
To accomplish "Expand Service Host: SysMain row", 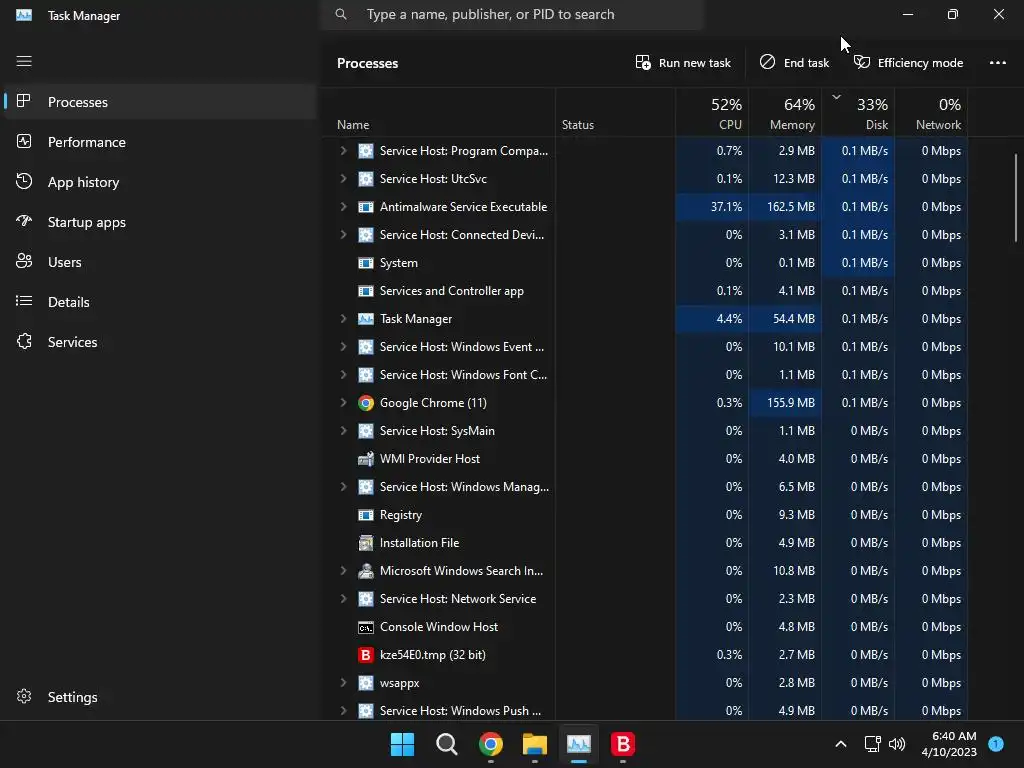I will click(x=344, y=431).
